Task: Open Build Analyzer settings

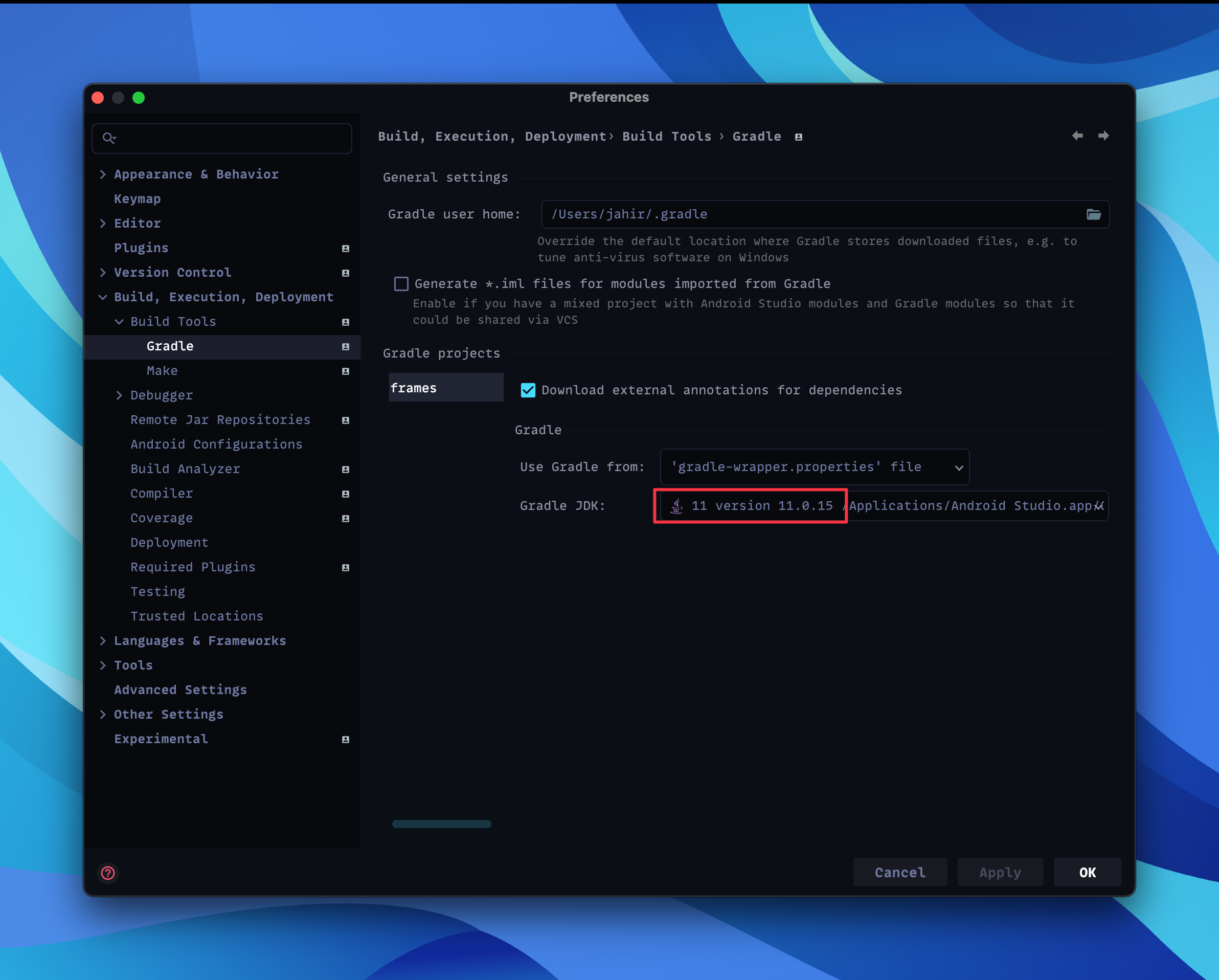Action: (x=186, y=469)
